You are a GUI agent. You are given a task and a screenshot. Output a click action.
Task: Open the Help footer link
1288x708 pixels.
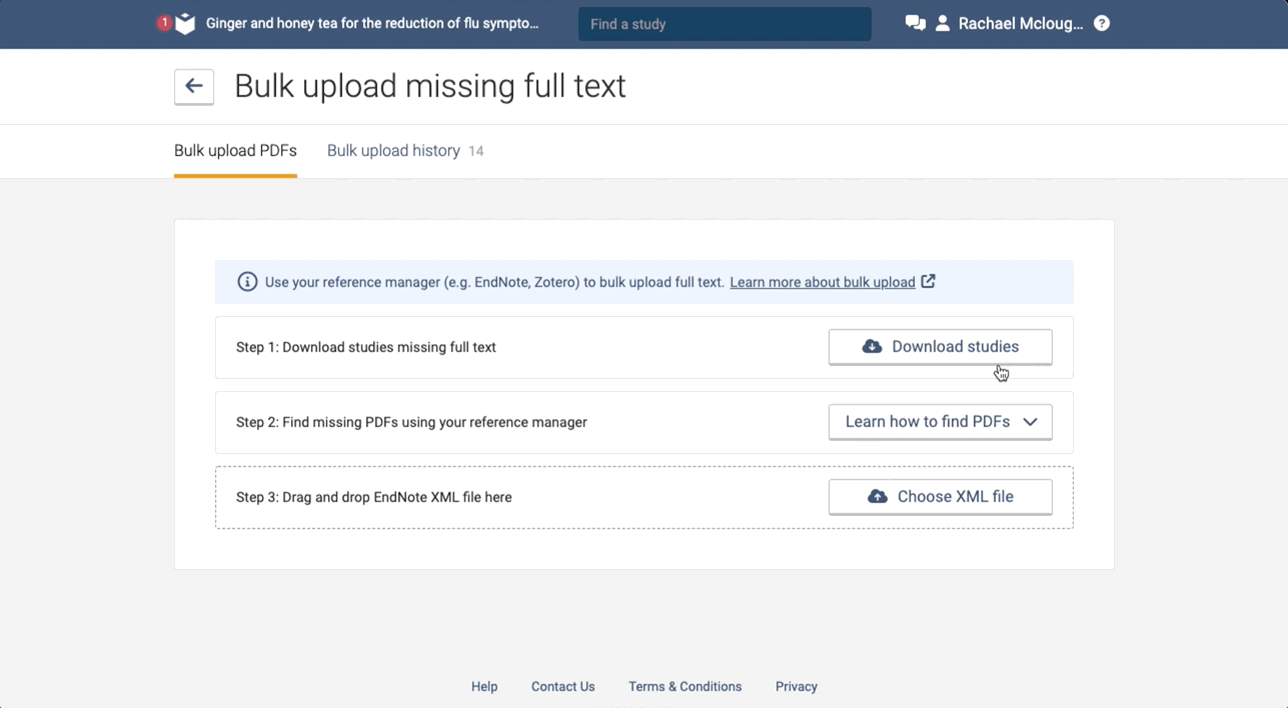484,686
